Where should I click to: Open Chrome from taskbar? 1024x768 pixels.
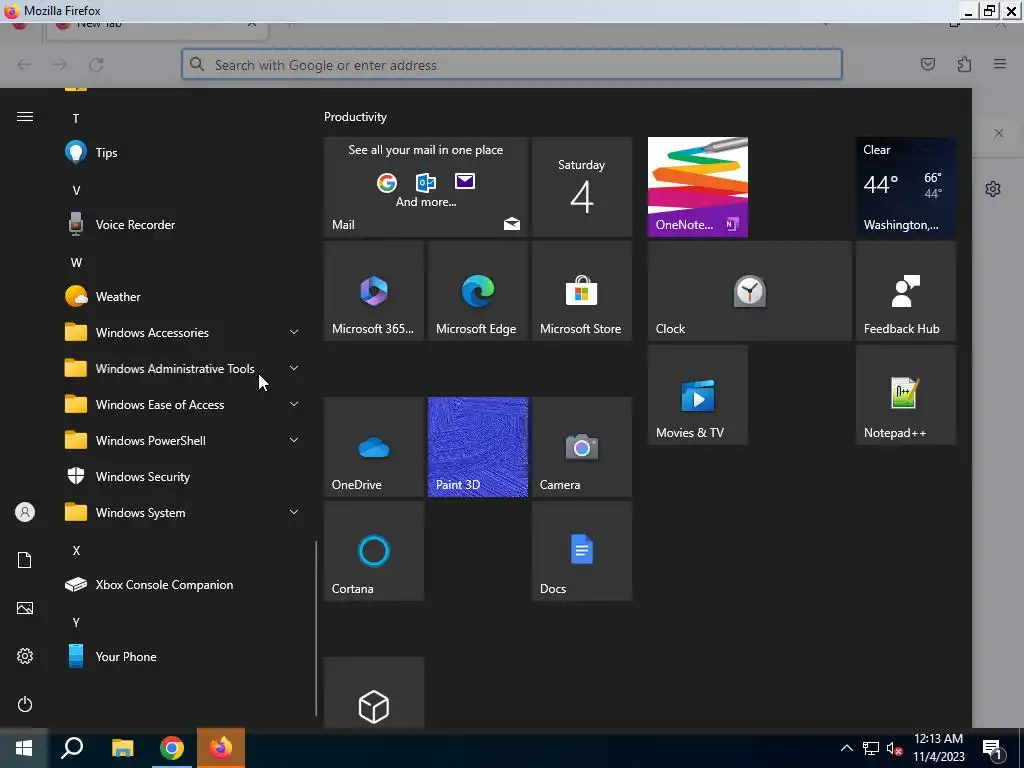(172, 748)
